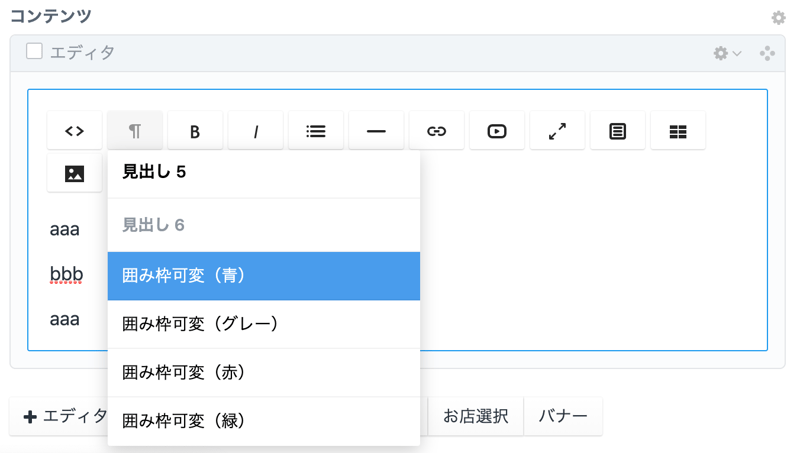The width and height of the screenshot is (800, 453).
Task: Click the バナー button
Action: pyautogui.click(x=563, y=416)
